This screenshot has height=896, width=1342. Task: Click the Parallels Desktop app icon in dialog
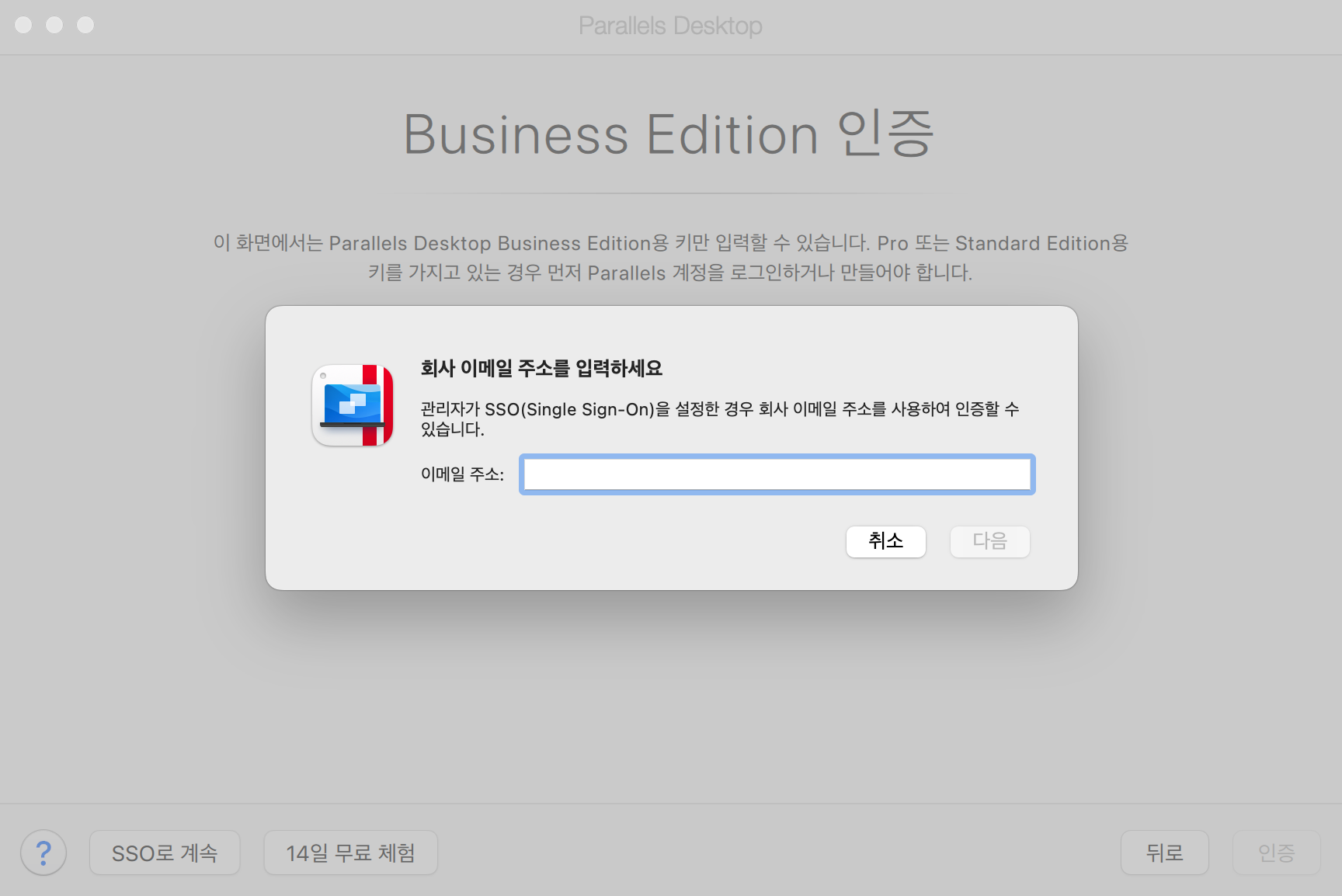coord(353,405)
